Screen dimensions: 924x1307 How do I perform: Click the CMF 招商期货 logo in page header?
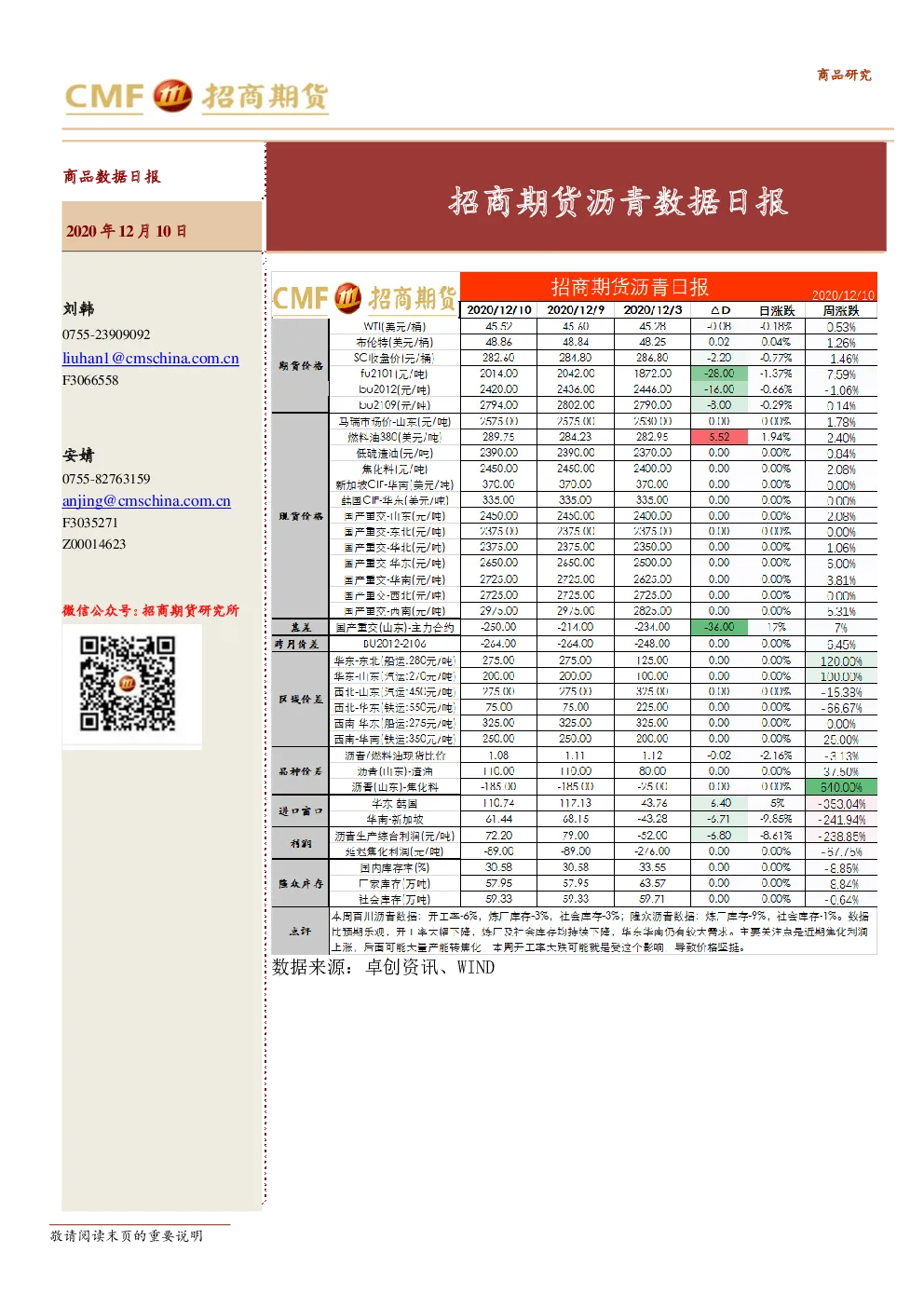tap(197, 96)
